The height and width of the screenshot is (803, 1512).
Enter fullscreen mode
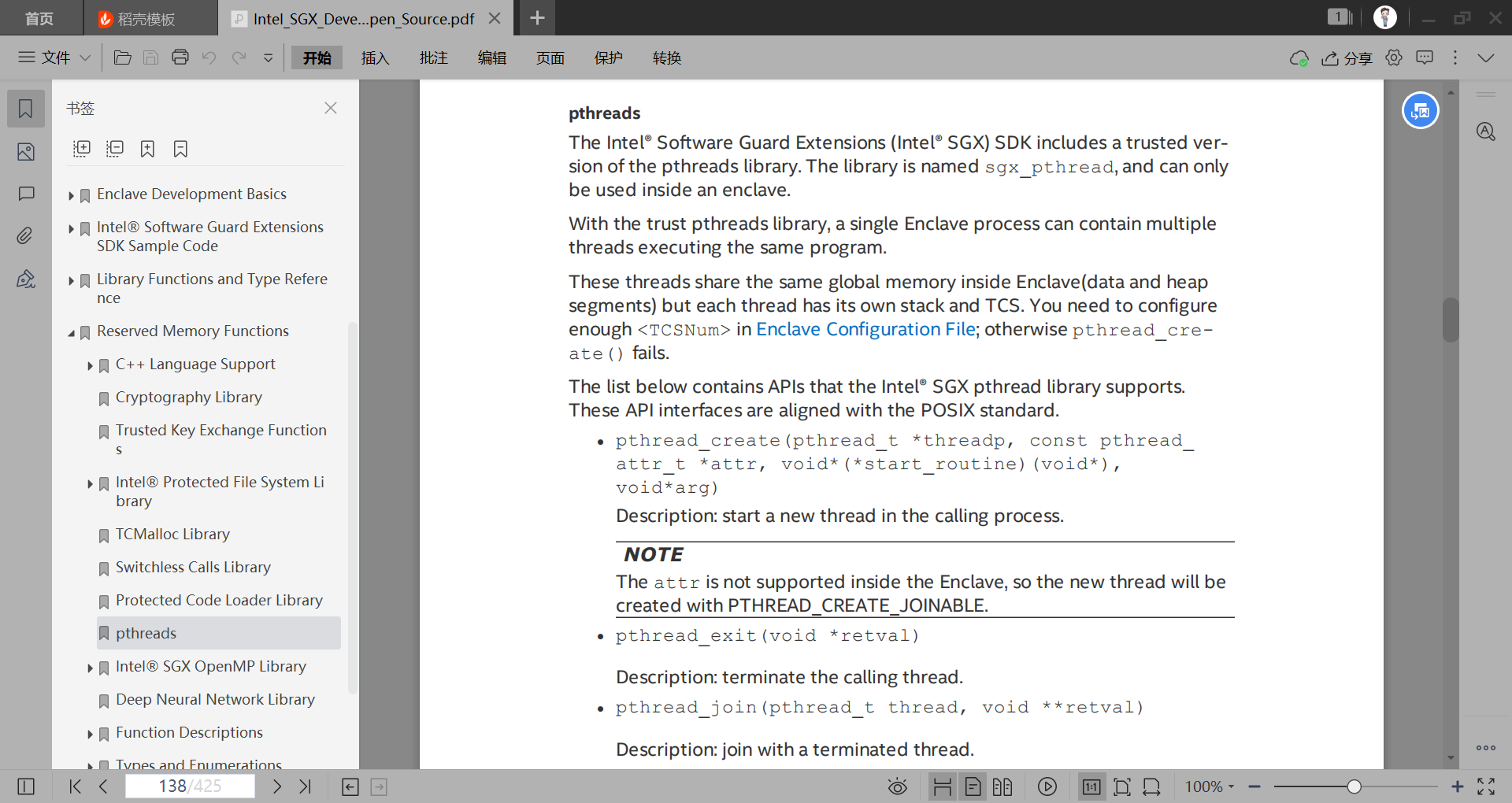[1488, 785]
